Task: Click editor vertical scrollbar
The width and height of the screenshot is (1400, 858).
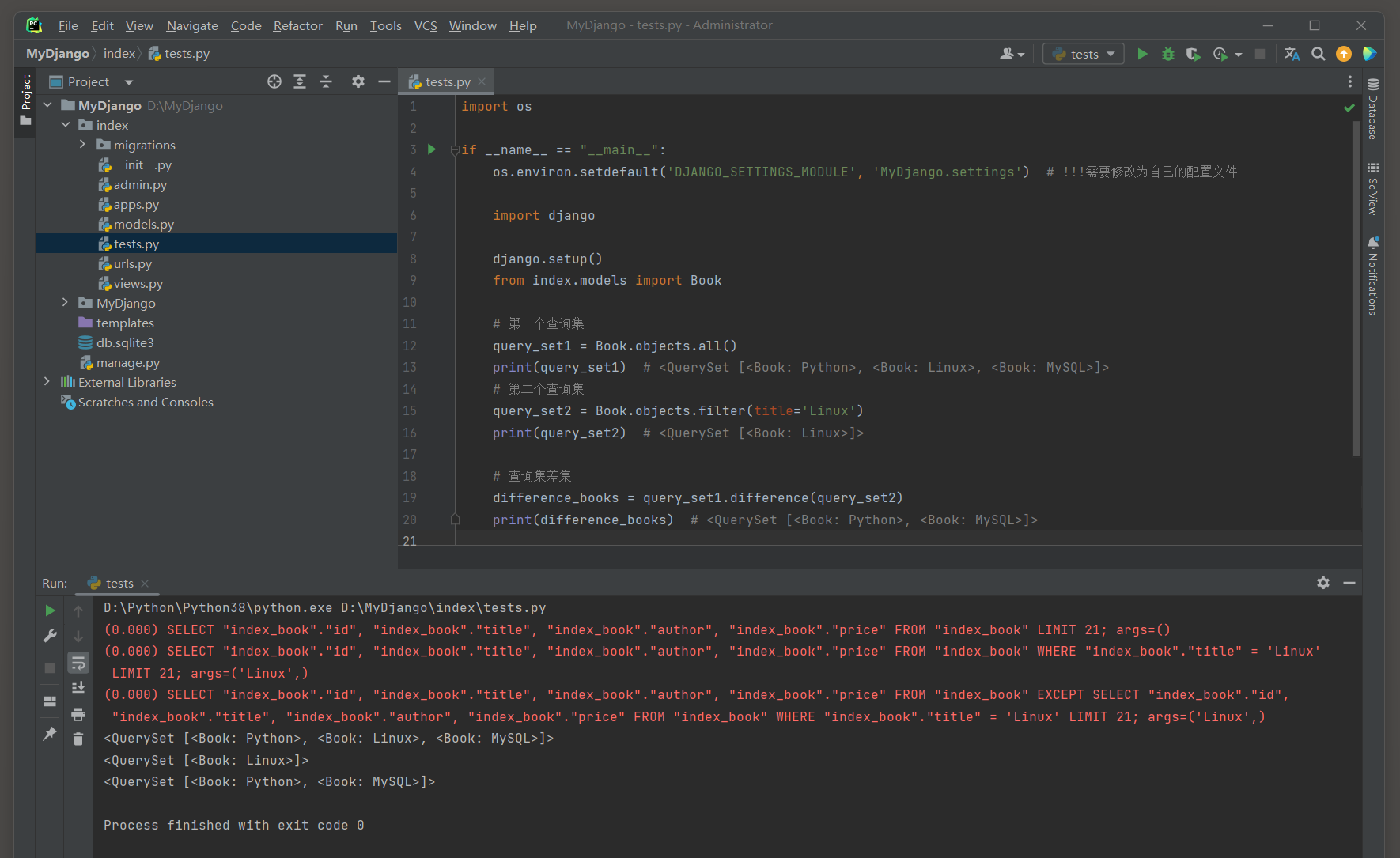Action: click(1356, 289)
